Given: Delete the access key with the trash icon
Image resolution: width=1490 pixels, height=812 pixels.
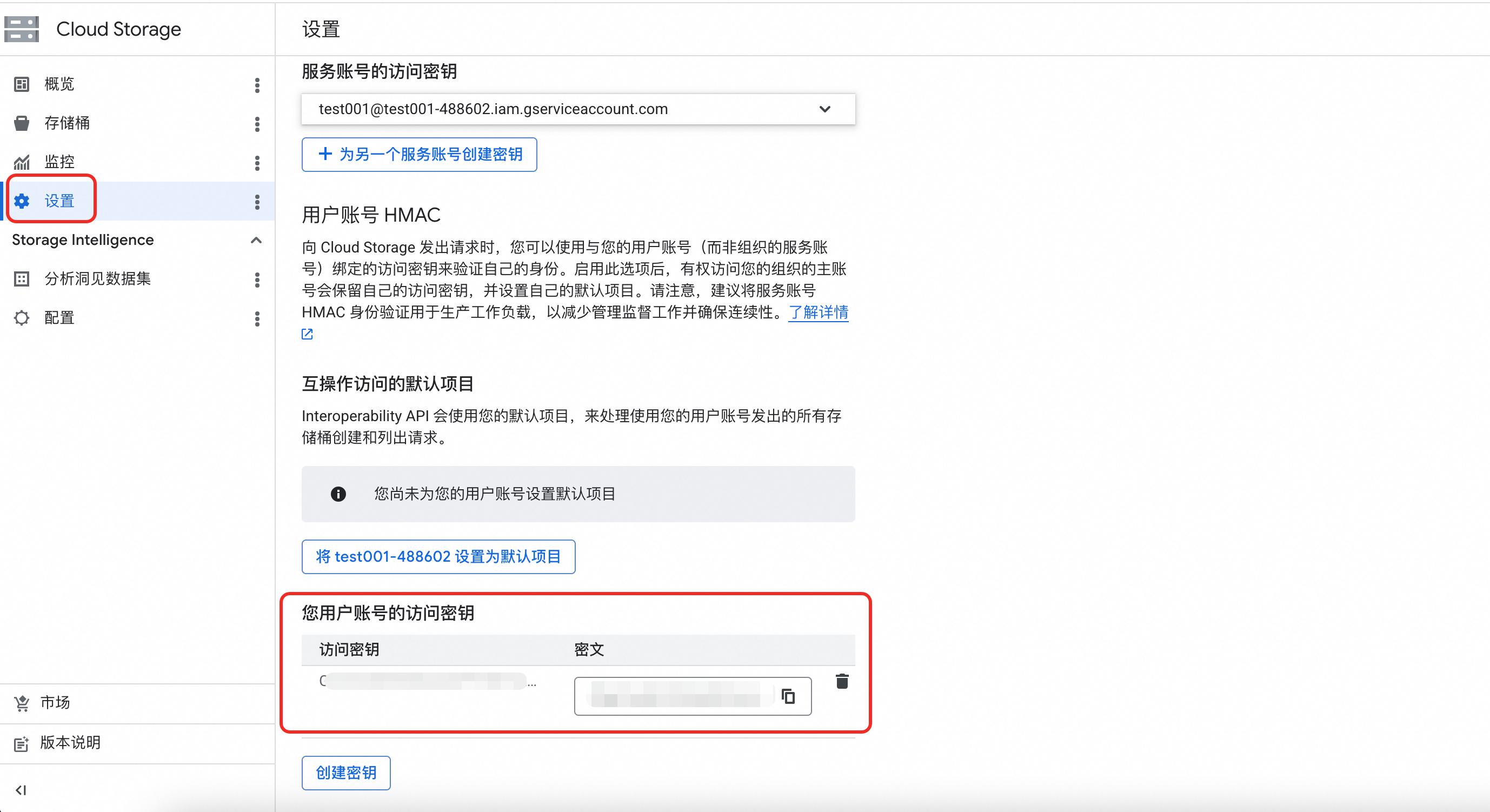Looking at the screenshot, I should 842,681.
